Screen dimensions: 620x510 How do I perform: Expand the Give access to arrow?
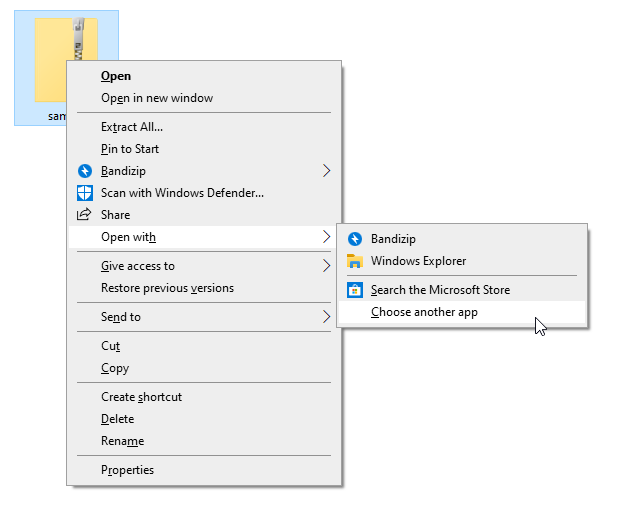coord(326,266)
